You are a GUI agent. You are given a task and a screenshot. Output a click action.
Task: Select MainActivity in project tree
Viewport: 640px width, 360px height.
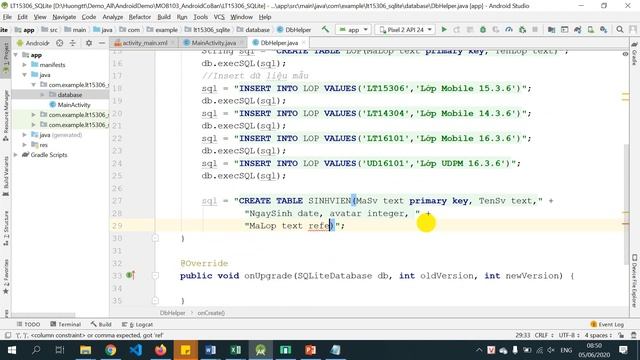pos(70,105)
